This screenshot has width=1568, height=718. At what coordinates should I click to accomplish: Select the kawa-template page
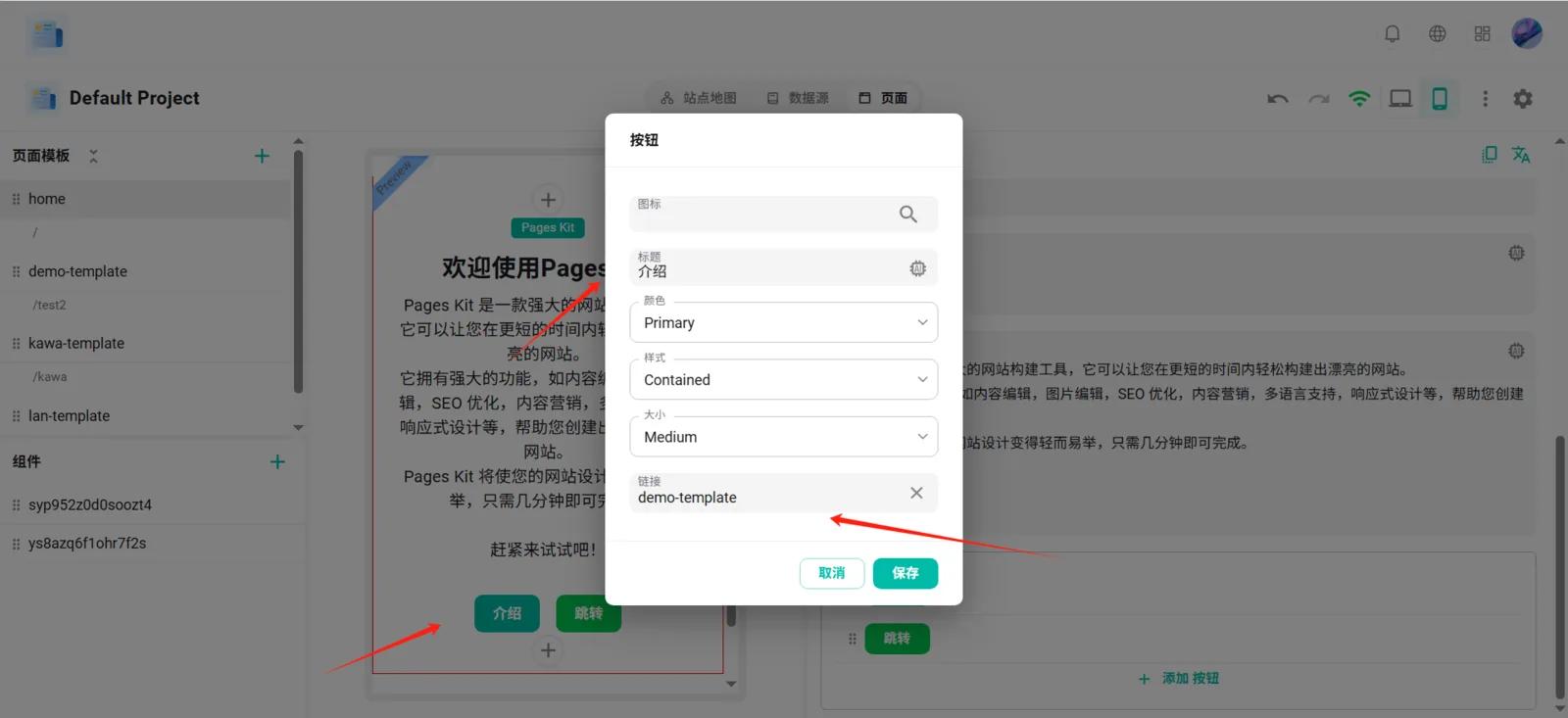[147, 344]
